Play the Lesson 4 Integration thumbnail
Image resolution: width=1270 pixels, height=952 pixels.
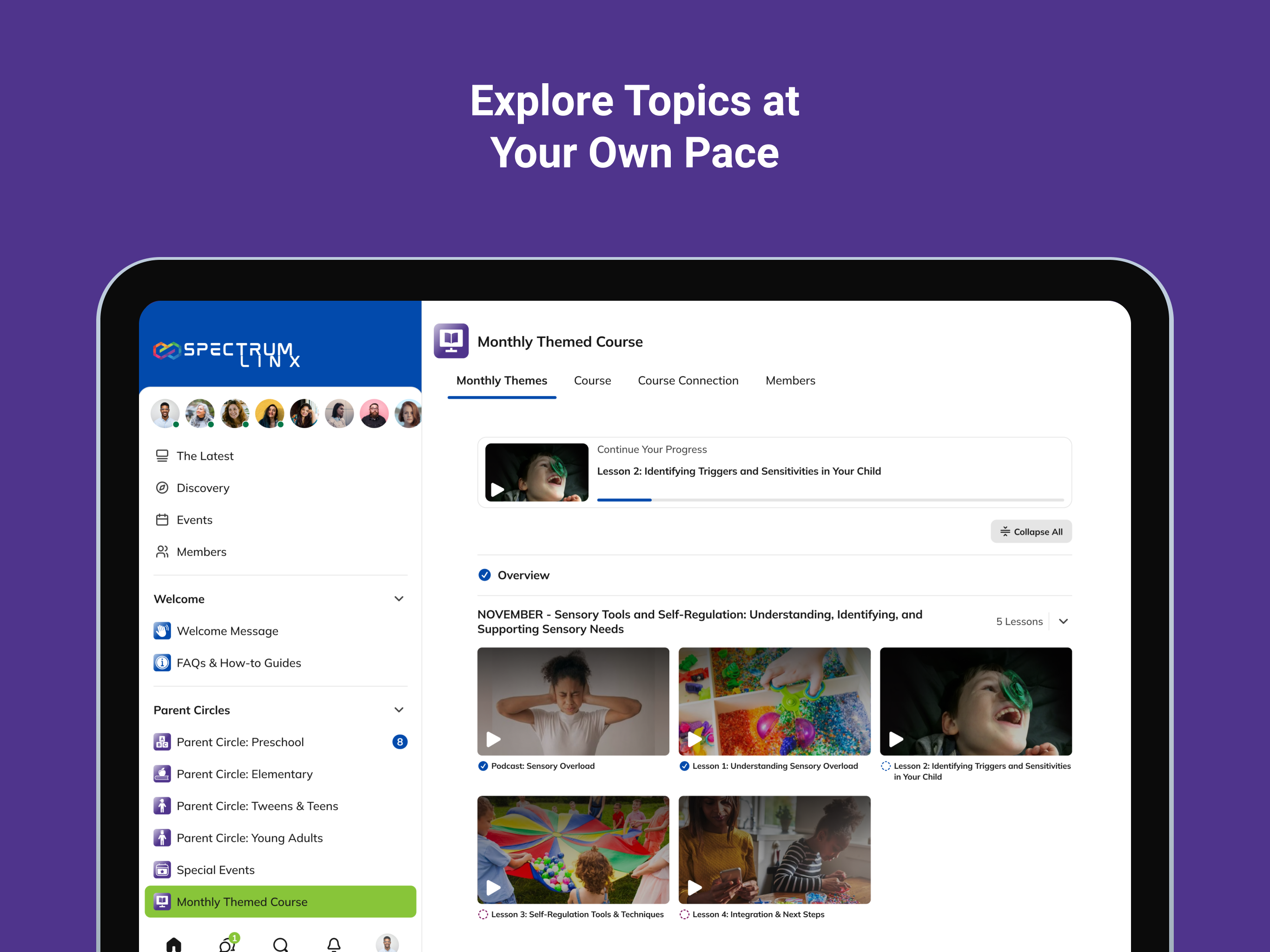774,849
